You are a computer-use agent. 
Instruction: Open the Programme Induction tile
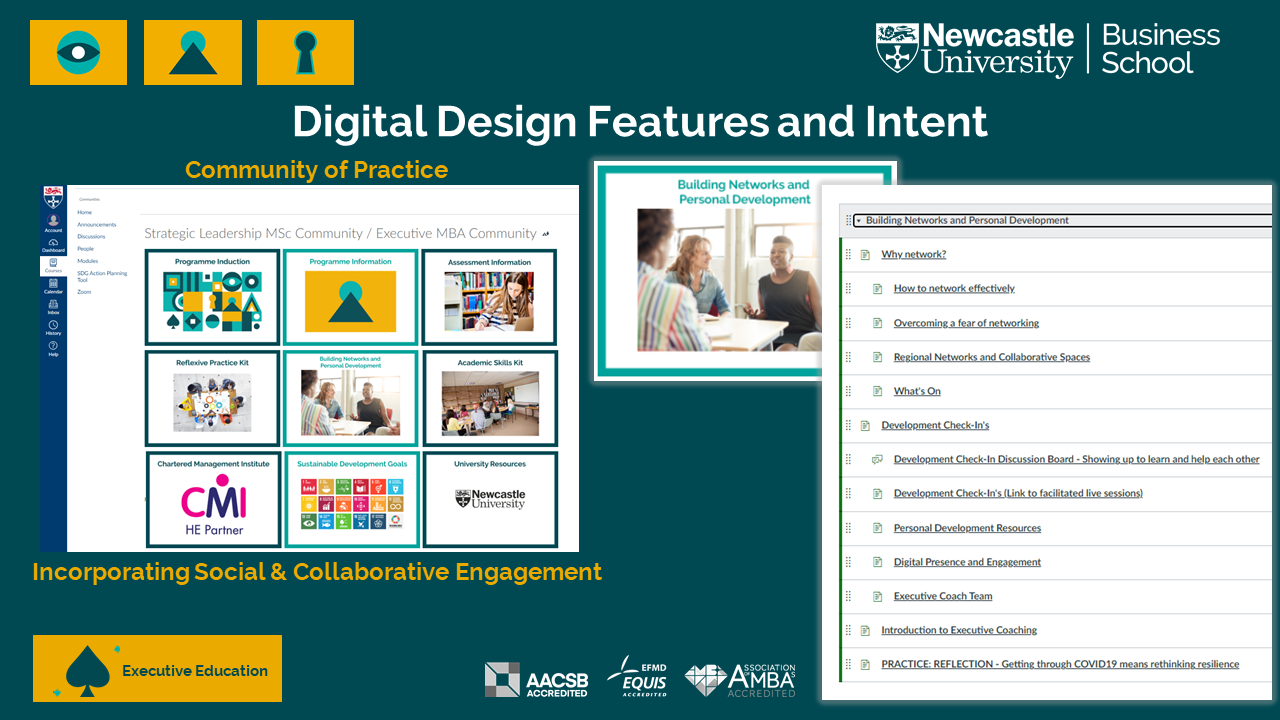212,297
